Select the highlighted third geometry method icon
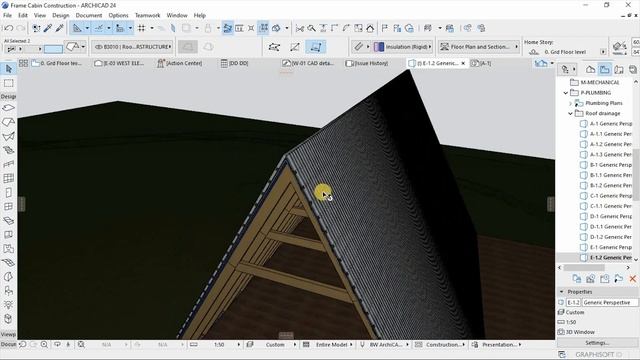The height and width of the screenshot is (360, 640). 316,47
